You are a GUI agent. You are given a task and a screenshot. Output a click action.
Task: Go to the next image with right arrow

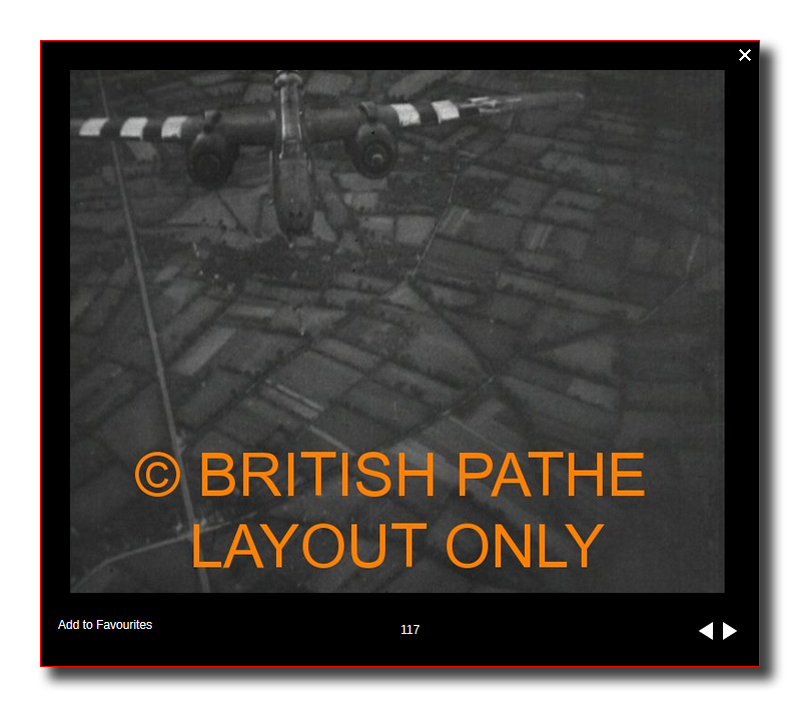tap(730, 630)
